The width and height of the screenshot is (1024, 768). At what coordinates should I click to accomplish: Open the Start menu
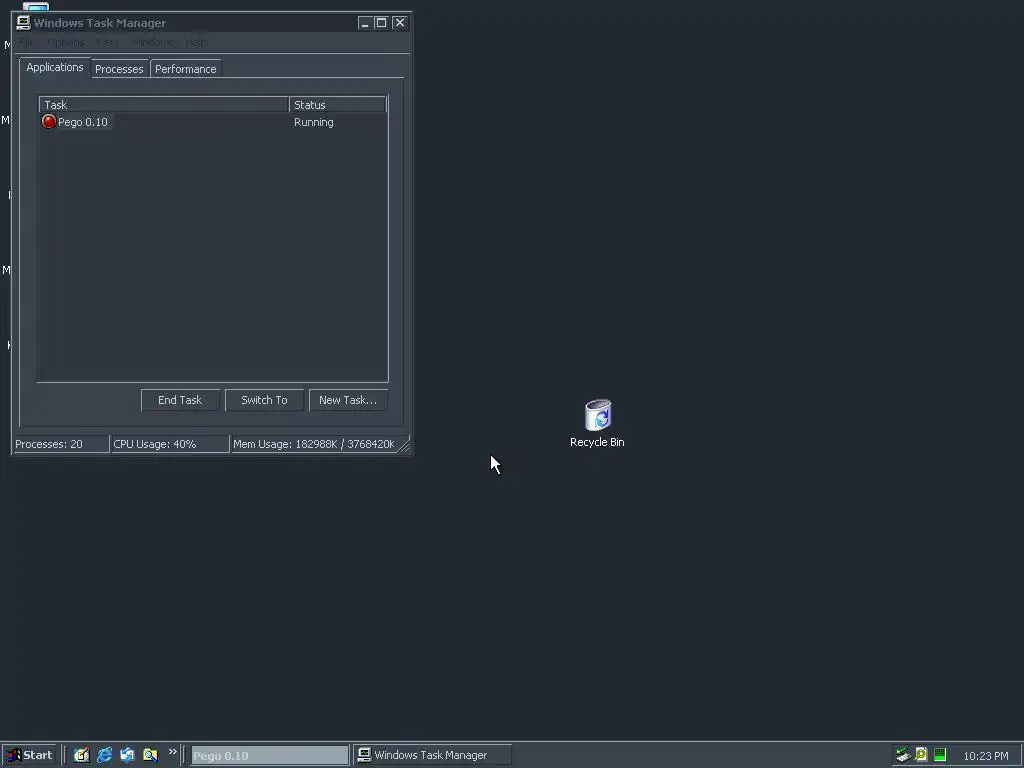30,756
